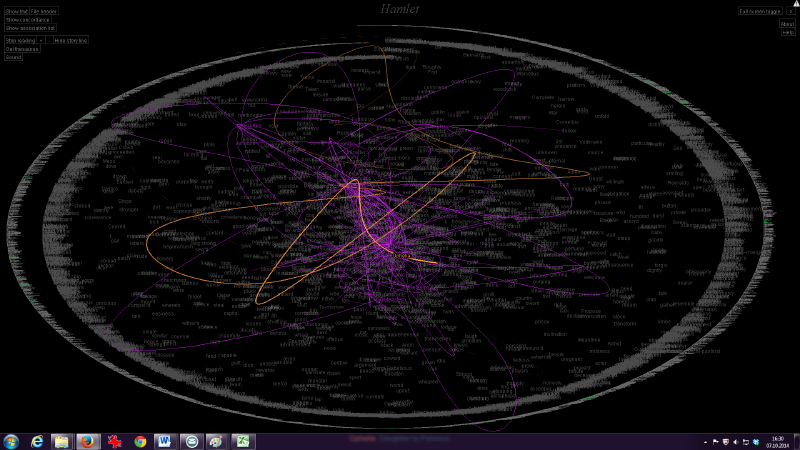Hide the story line
This screenshot has width=800, height=450.
[70, 40]
